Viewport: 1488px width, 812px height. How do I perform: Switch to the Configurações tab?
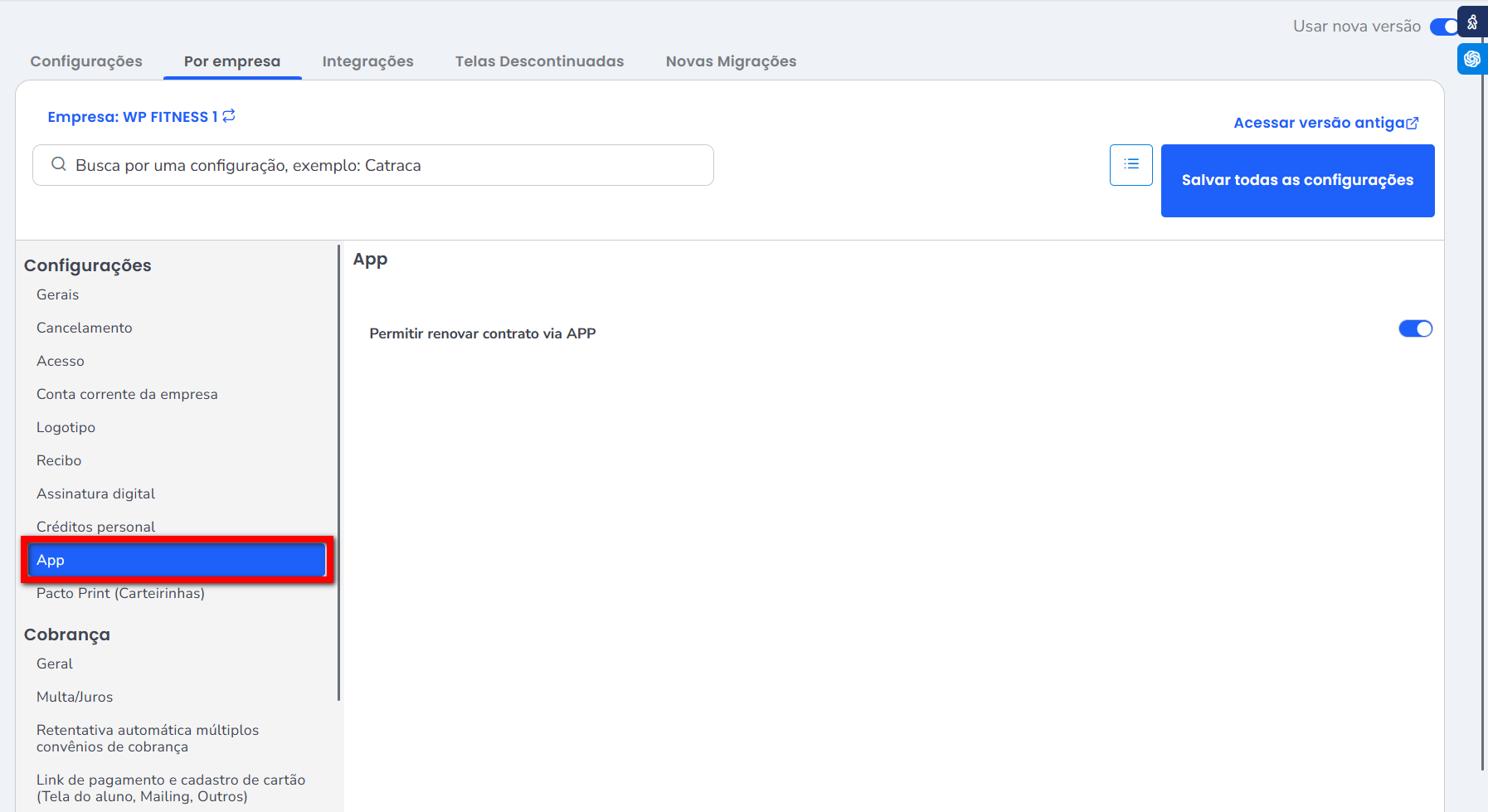coord(86,61)
